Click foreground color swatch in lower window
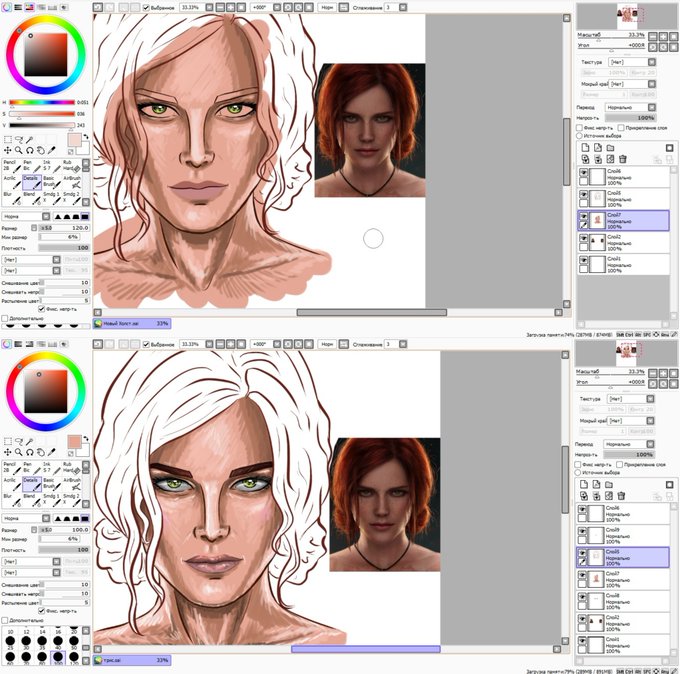 (74, 442)
